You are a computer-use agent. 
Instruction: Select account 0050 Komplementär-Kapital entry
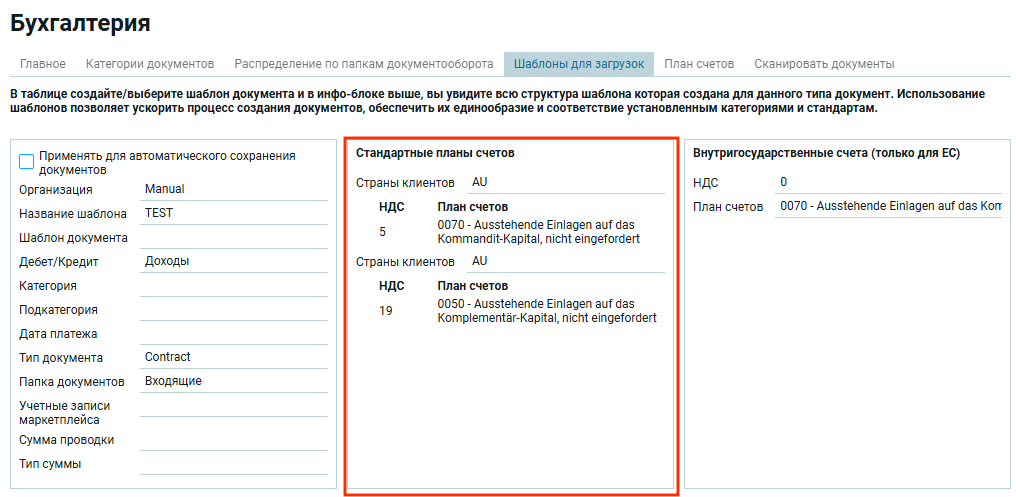coord(547,311)
